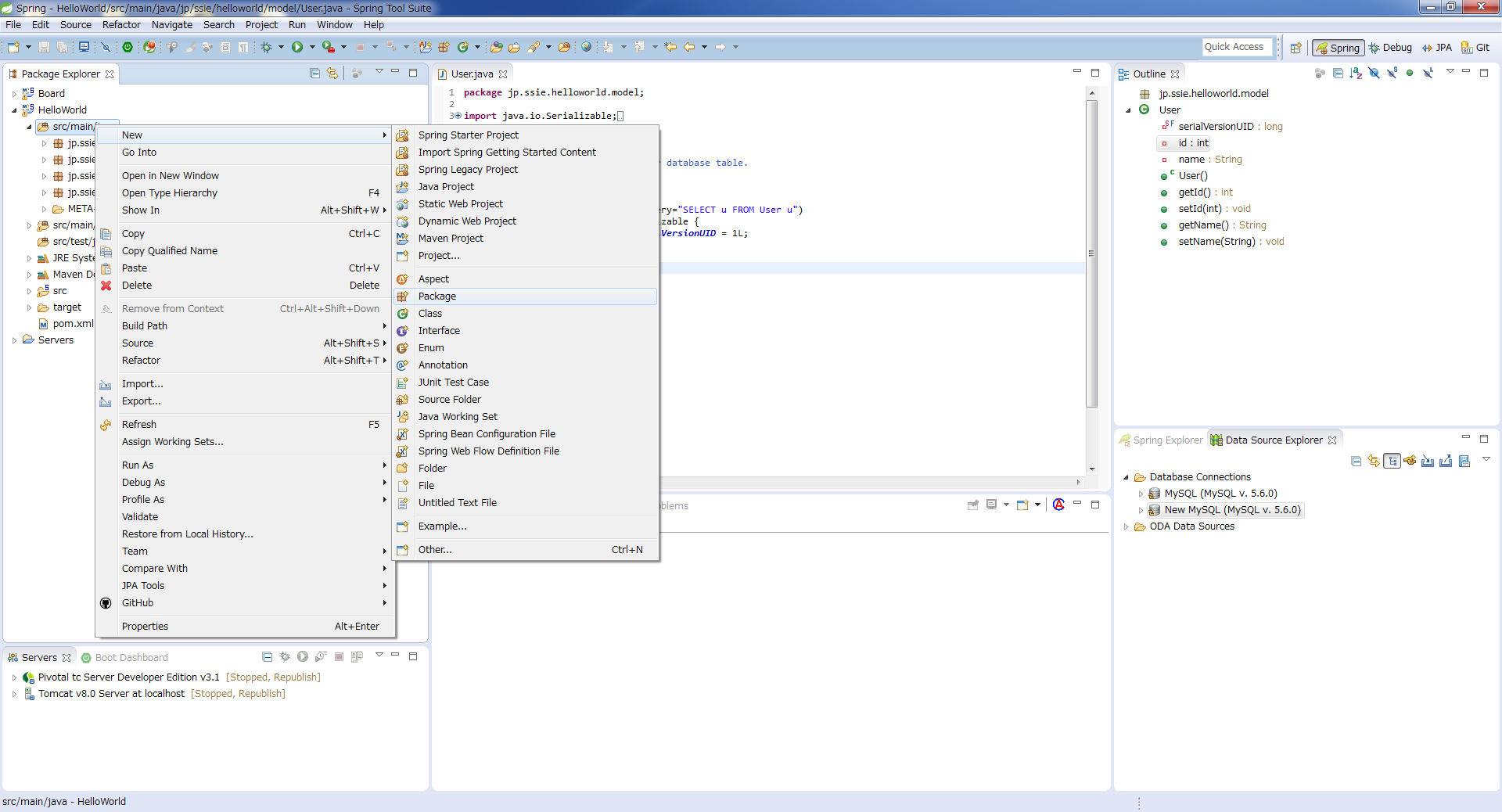Click Collapse All in Package Explorer

[314, 74]
